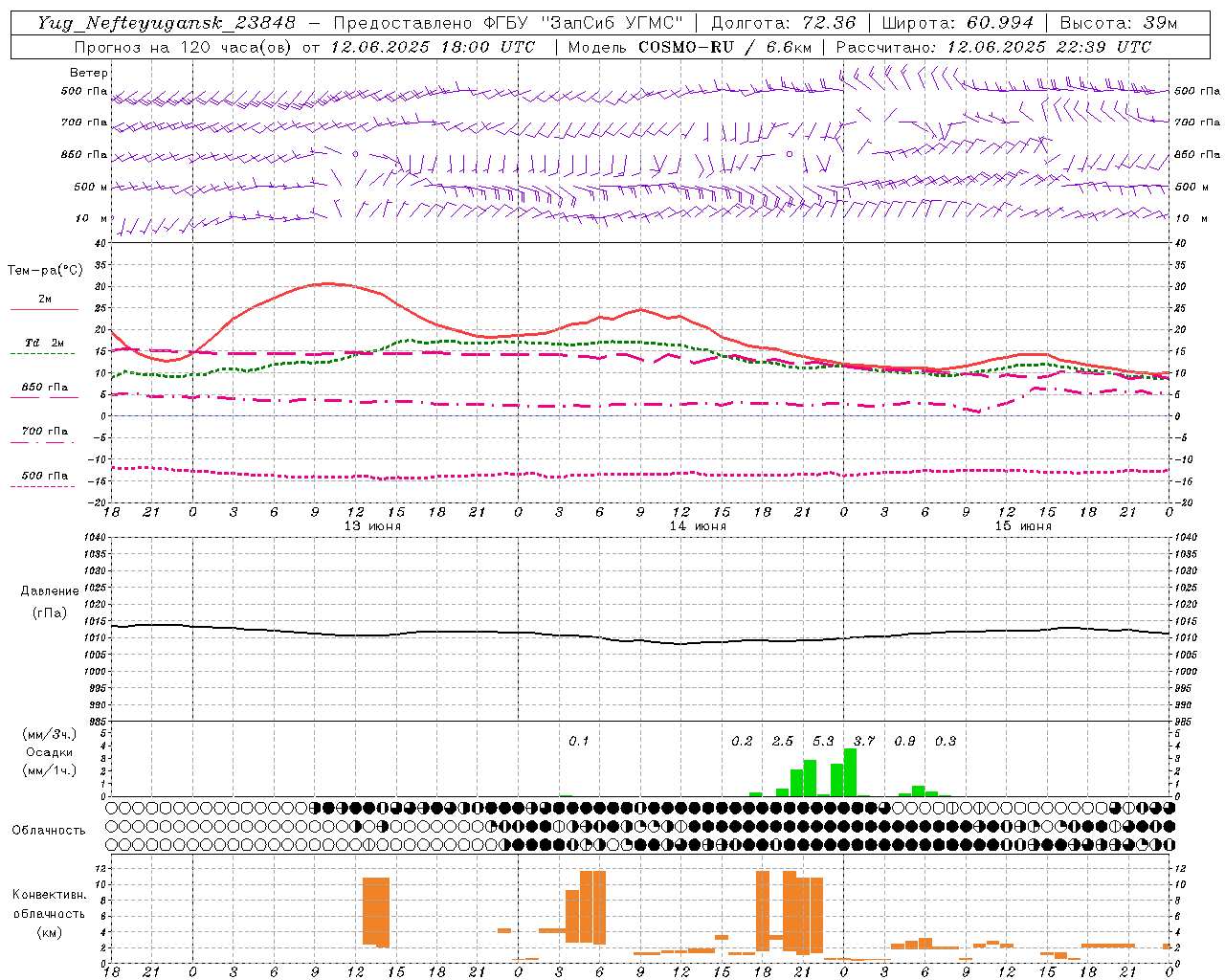This screenshot has width=1225, height=980.
Task: Click the '(гПа)' unit label under Давление
Action: 50,613
